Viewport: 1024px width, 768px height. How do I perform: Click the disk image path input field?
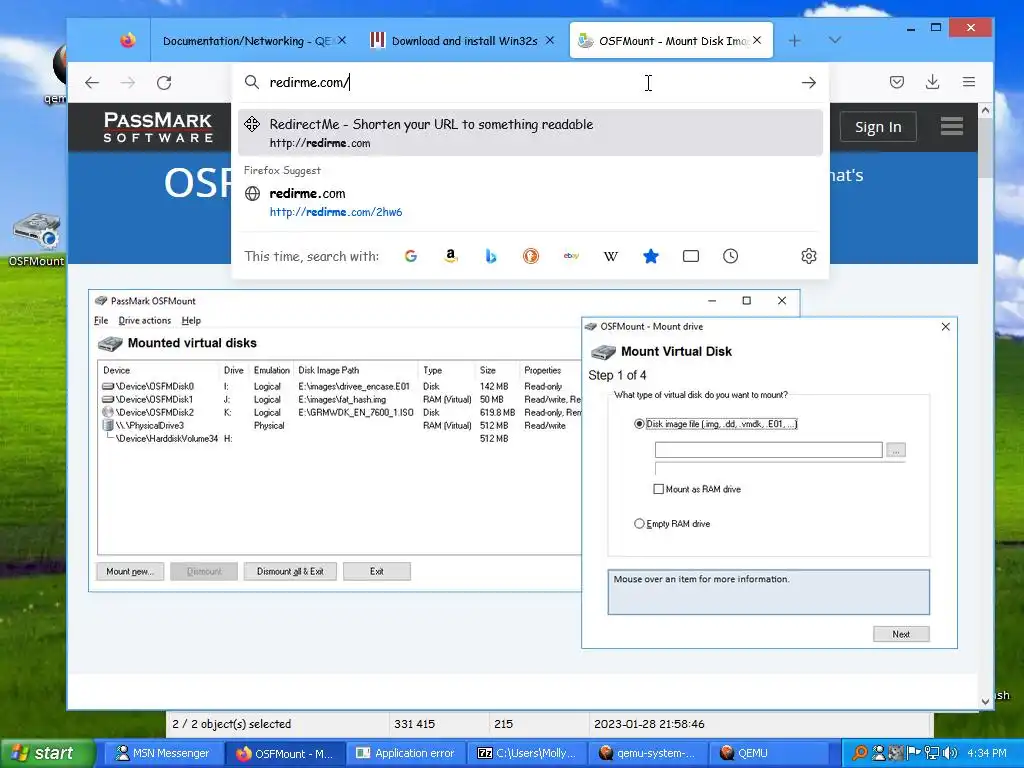769,450
